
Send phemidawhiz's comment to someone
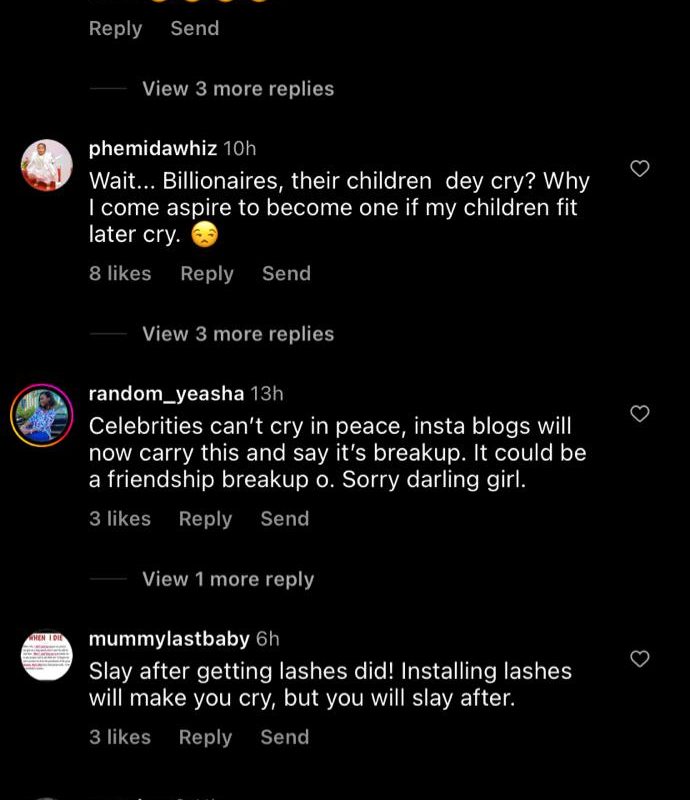click(x=286, y=273)
